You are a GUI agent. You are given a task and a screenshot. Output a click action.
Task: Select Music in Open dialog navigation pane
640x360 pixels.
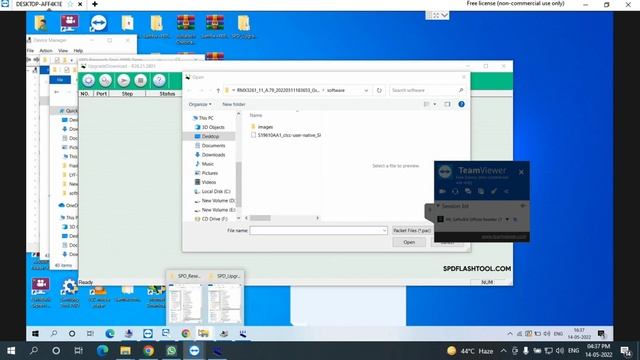(207, 164)
